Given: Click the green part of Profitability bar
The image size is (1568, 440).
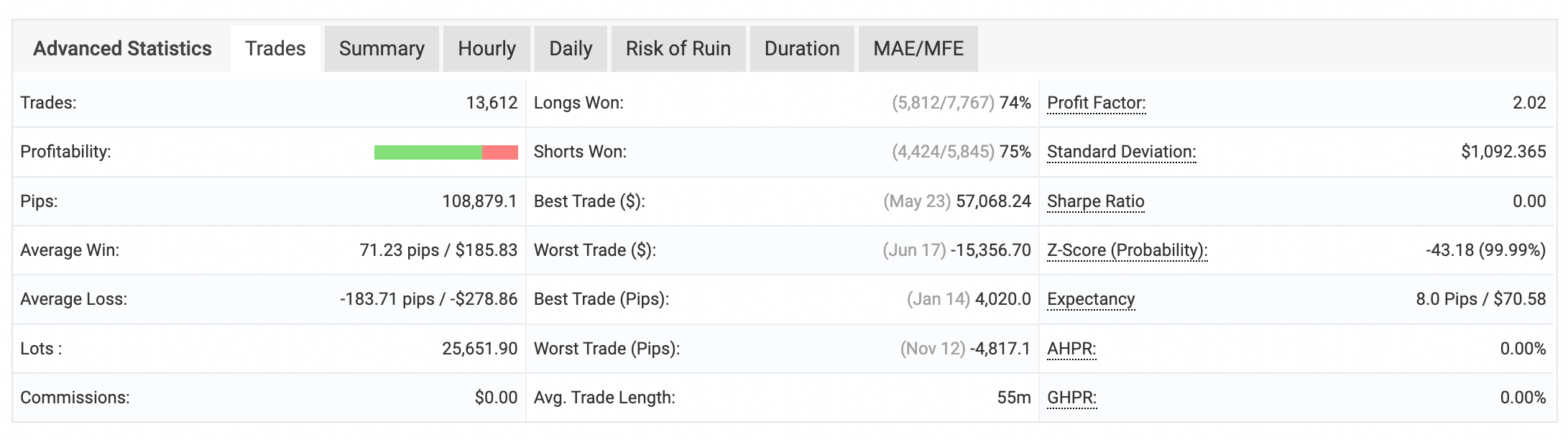Looking at the screenshot, I should coord(428,152).
